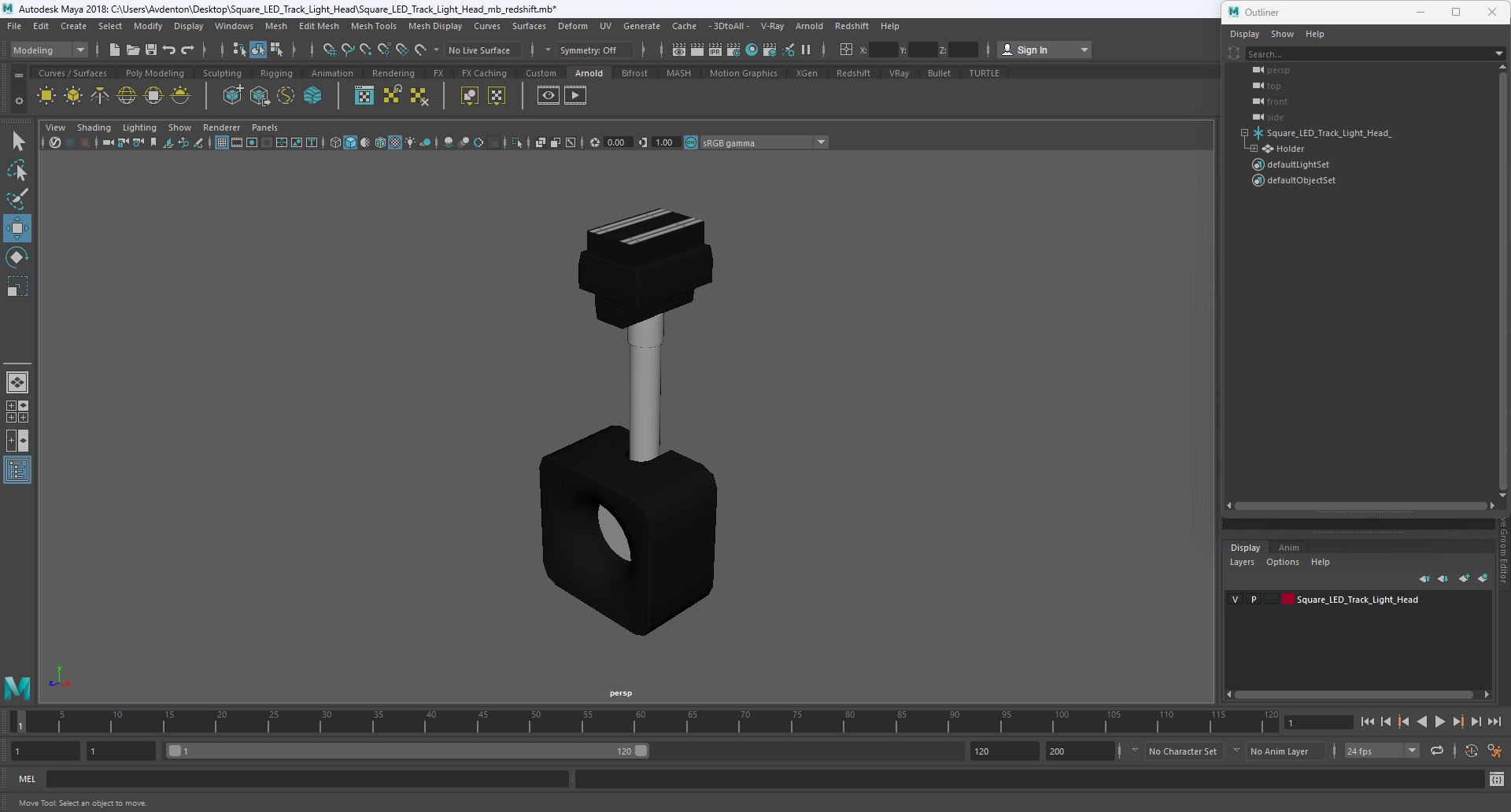Screen dimensions: 1511x812
Task: Toggle the Outliner panel layout button
Action: 17,471
